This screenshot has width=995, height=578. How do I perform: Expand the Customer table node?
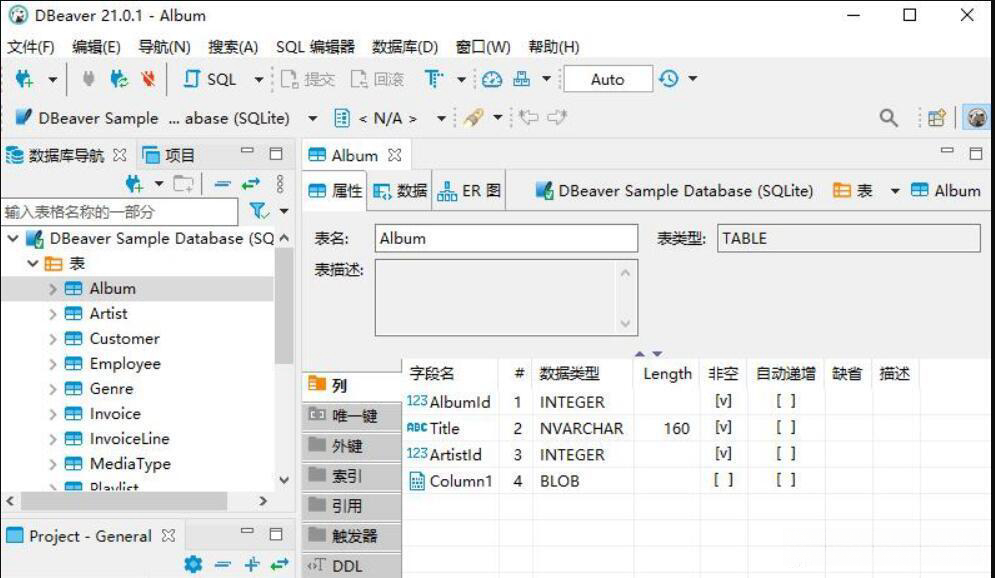53,339
